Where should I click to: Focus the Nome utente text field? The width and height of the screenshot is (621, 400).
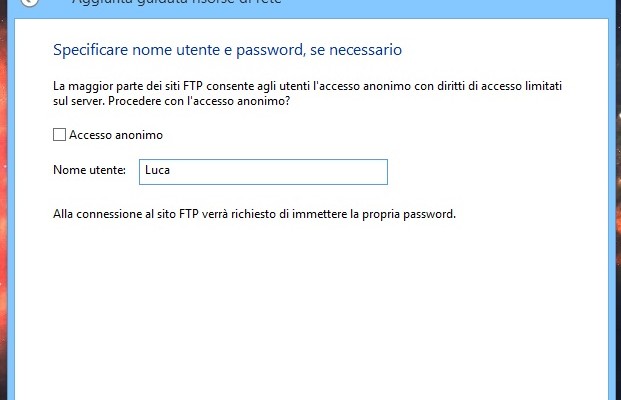(260, 171)
